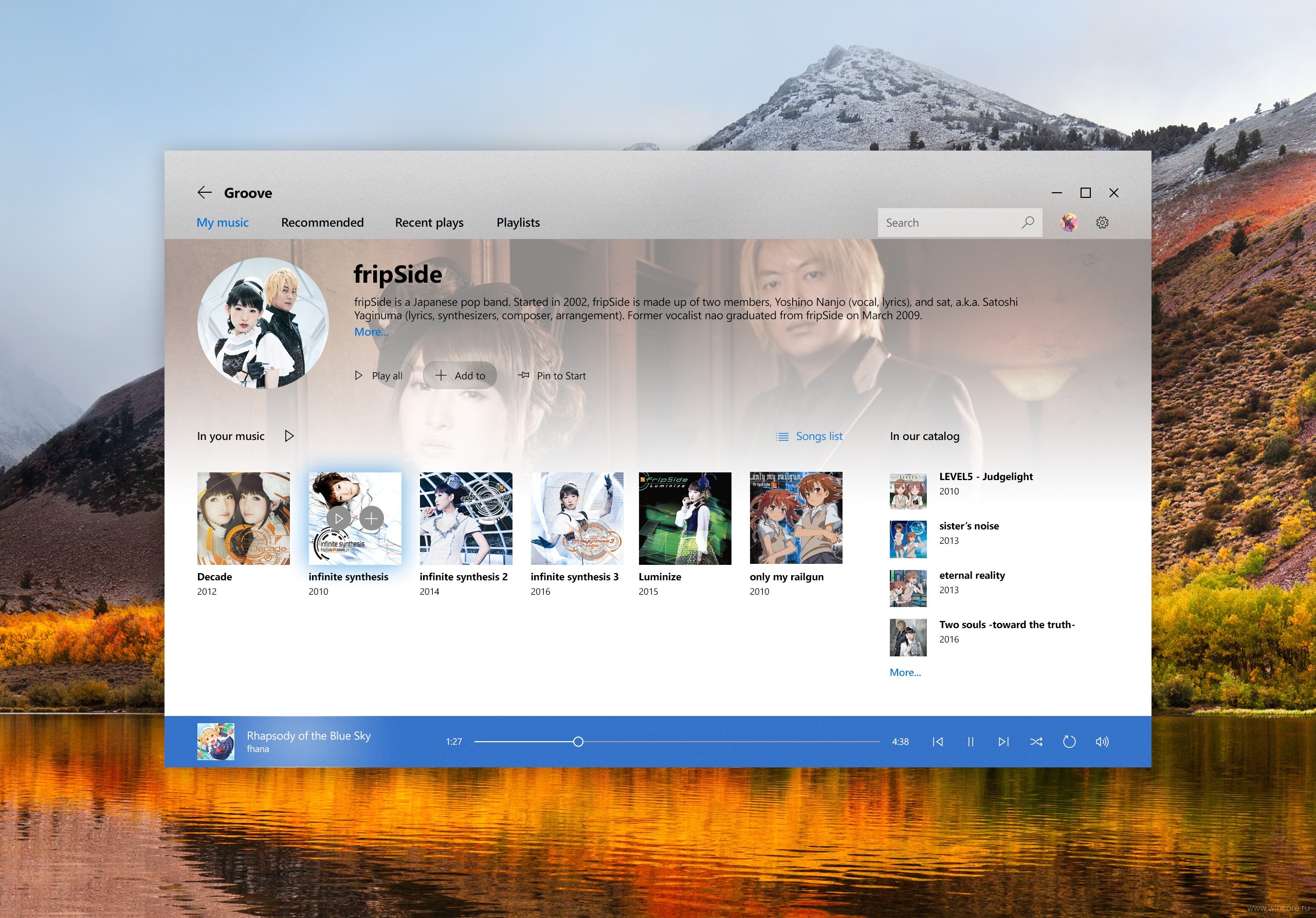1316x918 pixels.
Task: Open the settings gear icon
Action: click(1102, 223)
